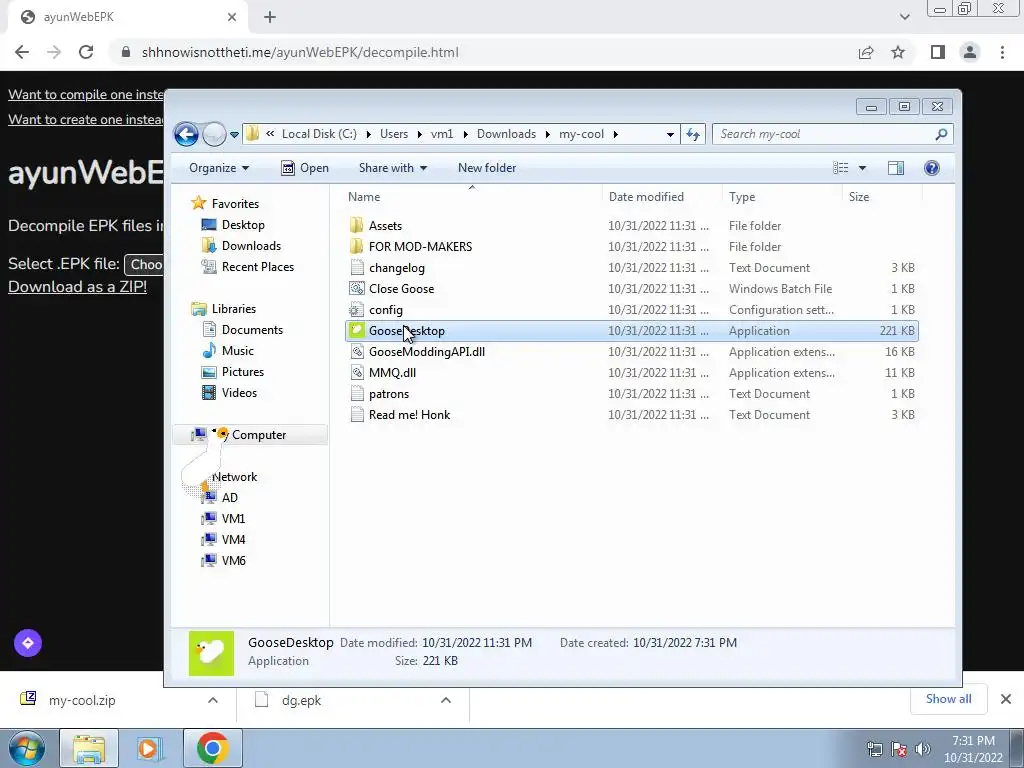Open the Share with menu
This screenshot has height=768, width=1024.
pyautogui.click(x=392, y=168)
